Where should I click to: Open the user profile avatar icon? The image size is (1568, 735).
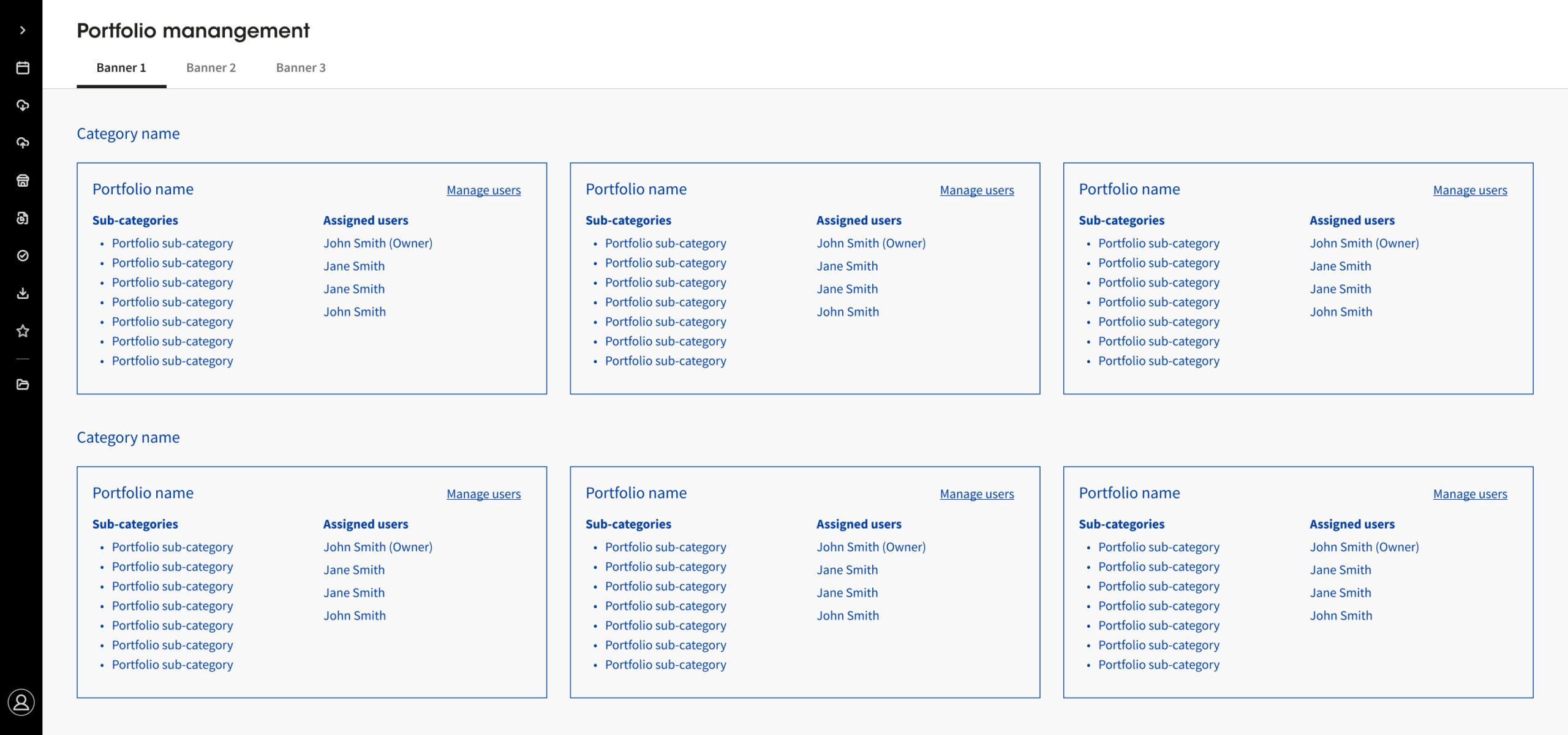(x=21, y=702)
